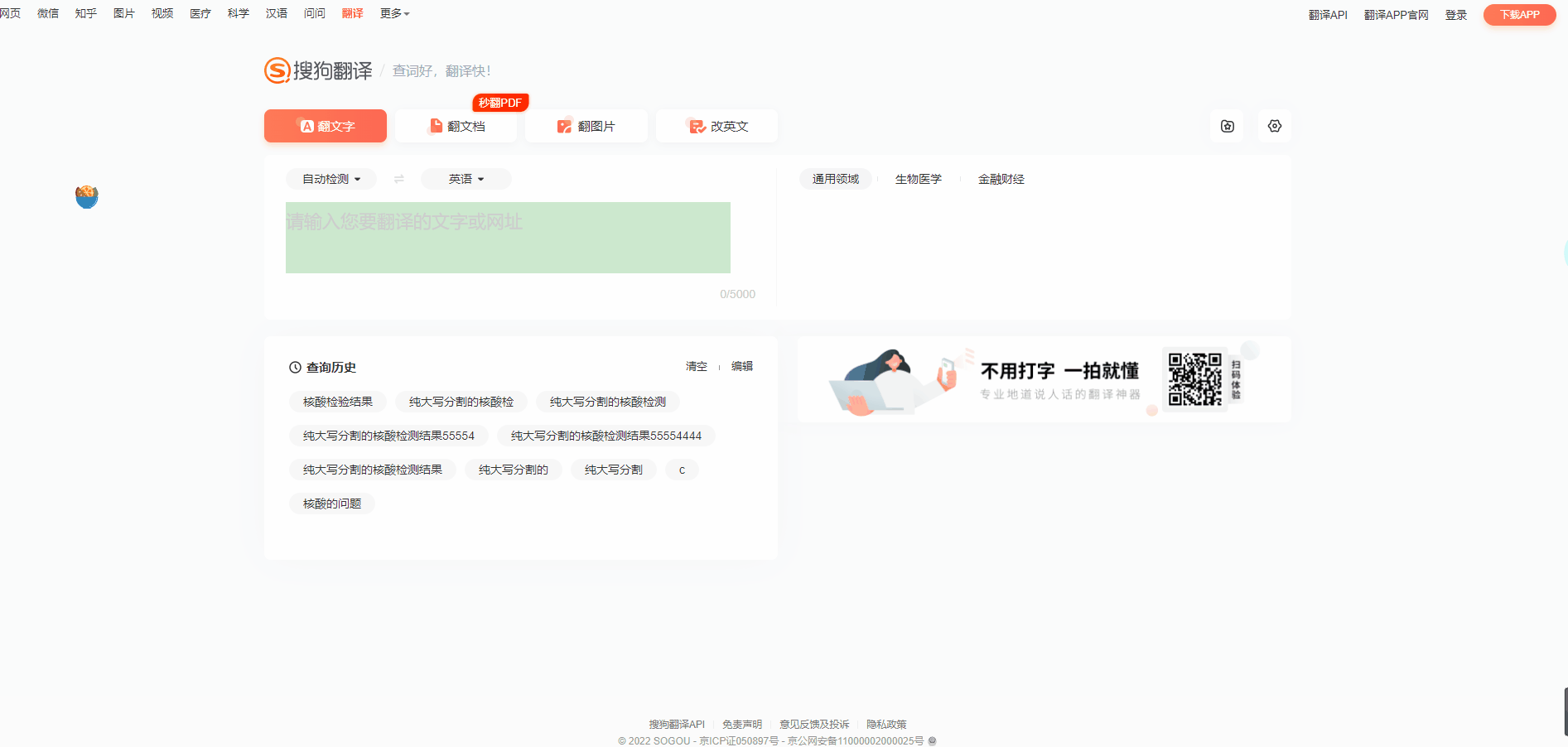Open 图片 in top navigation

[x=124, y=13]
